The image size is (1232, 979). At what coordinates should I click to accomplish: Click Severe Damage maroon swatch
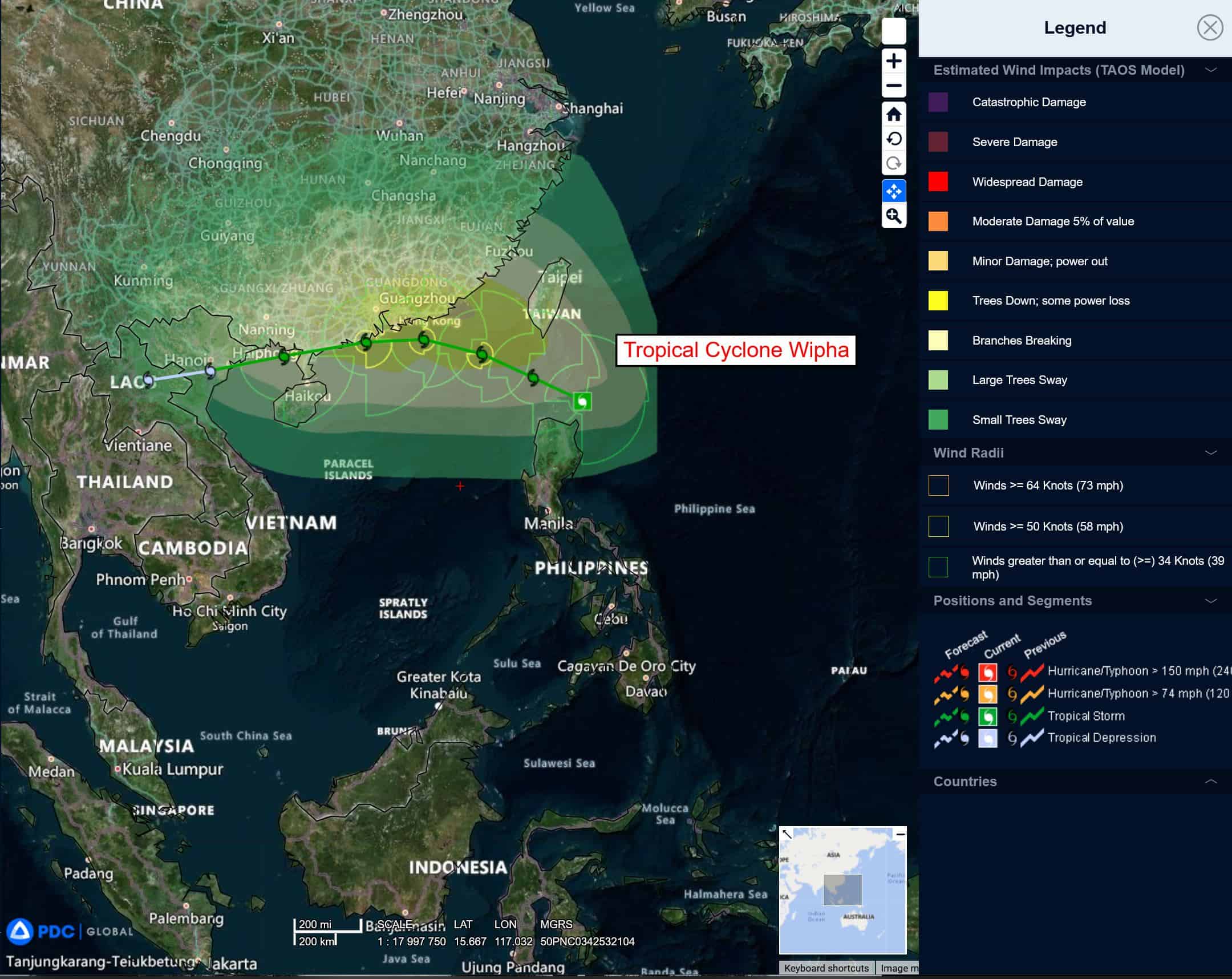coord(938,141)
